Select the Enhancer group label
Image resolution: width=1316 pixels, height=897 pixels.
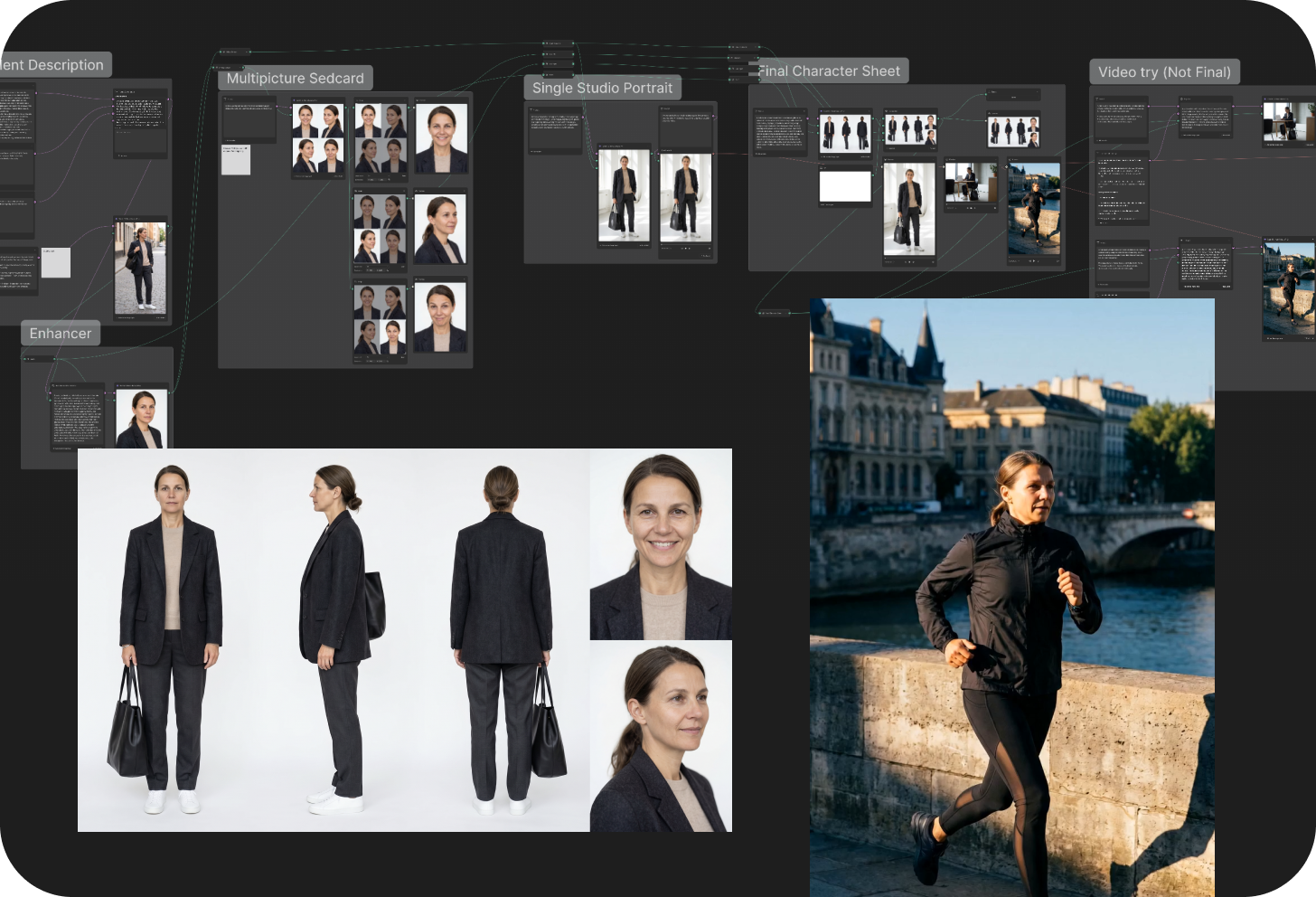pos(61,333)
